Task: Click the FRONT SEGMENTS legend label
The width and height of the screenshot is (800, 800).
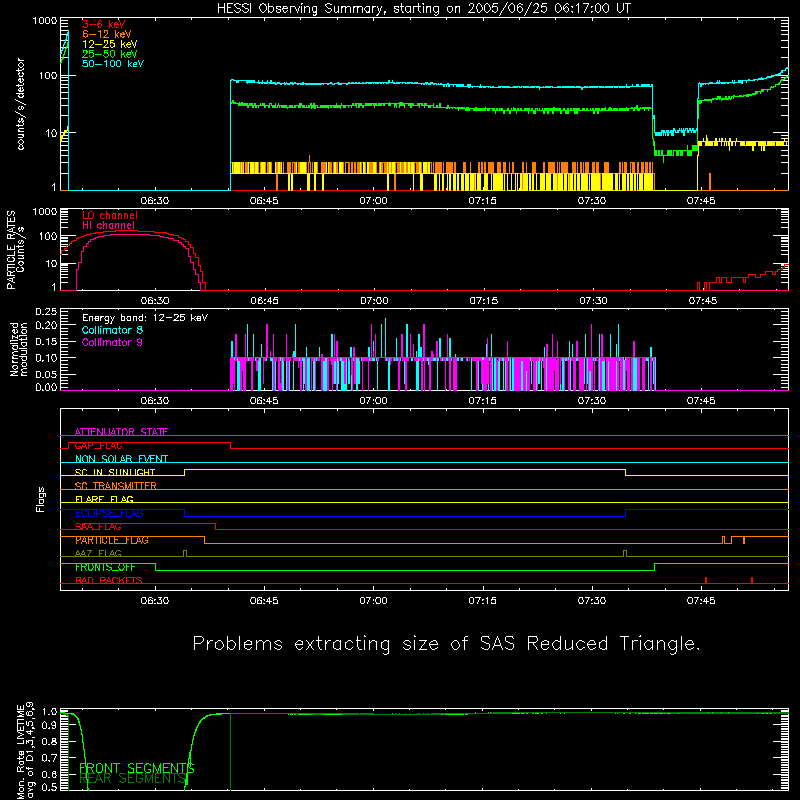Action: 137,768
